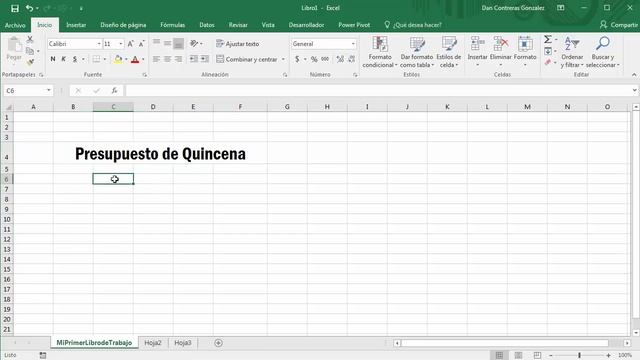Increase font size with the large A

(131, 44)
